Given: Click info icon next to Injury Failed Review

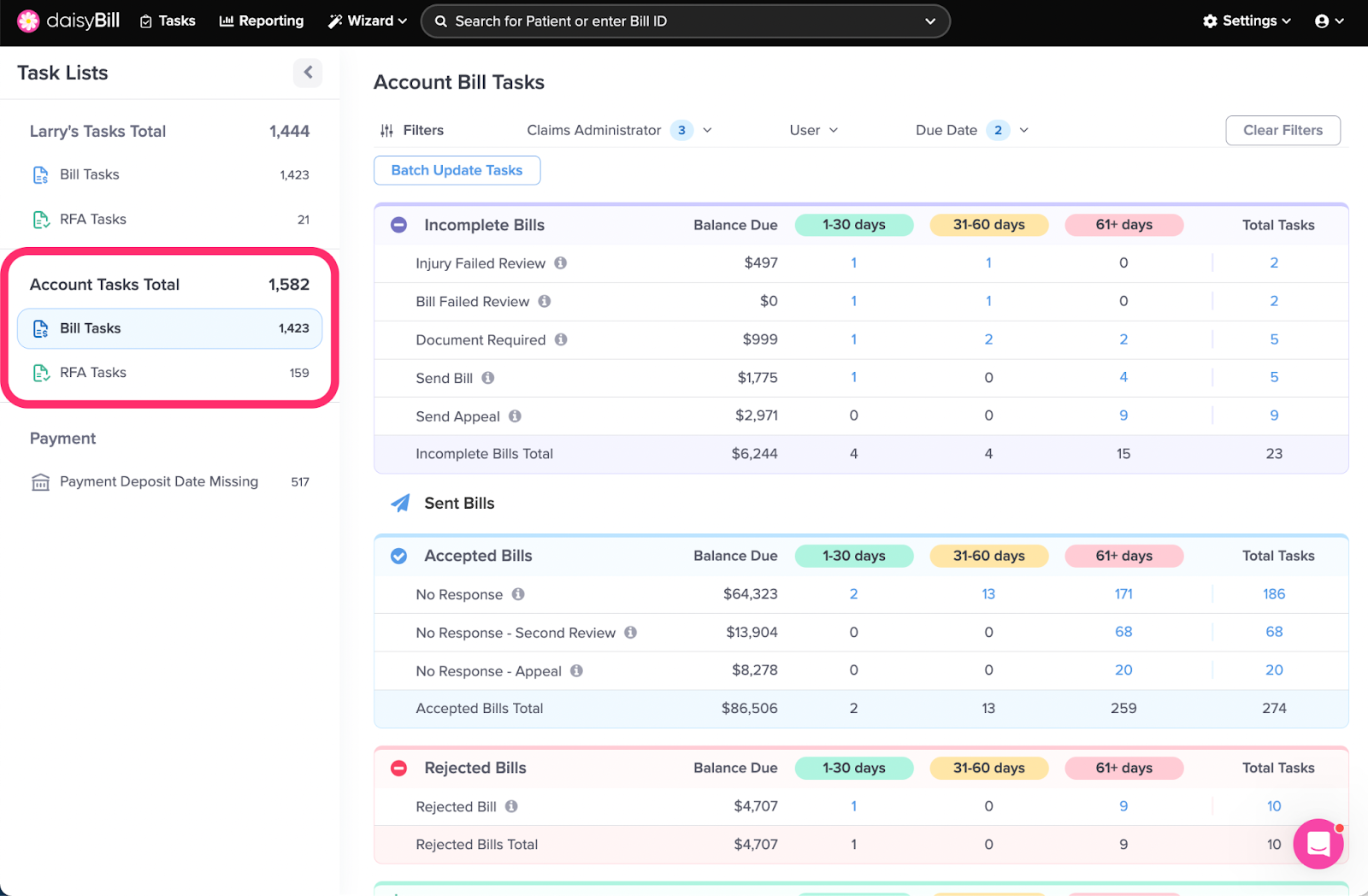Looking at the screenshot, I should point(561,263).
